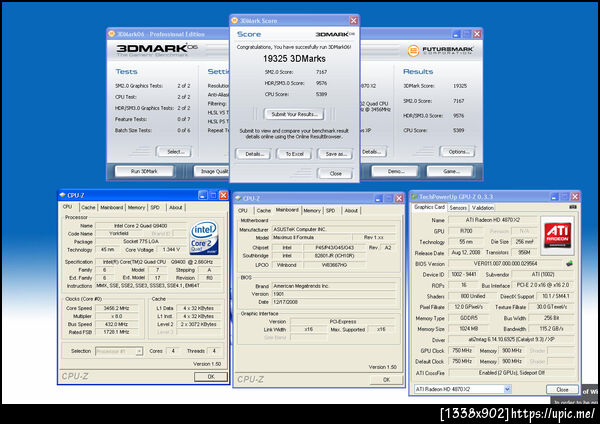The height and width of the screenshot is (424, 600).
Task: Click the '115.2 GB/s' bandwidth field
Action: [x=551, y=329]
